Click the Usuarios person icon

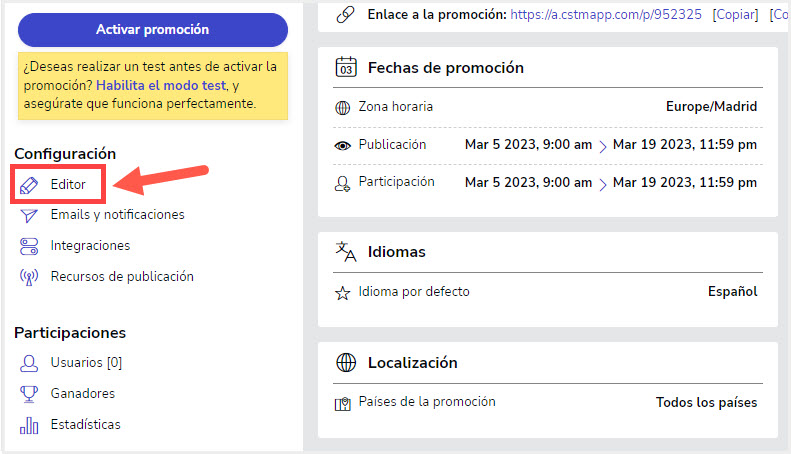coord(29,363)
